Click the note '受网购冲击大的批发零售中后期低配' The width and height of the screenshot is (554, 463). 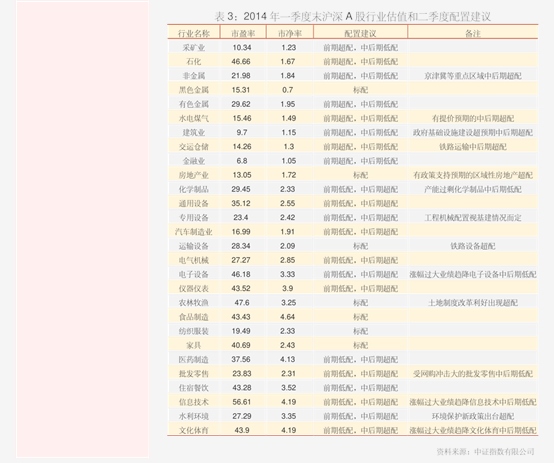(x=473, y=374)
